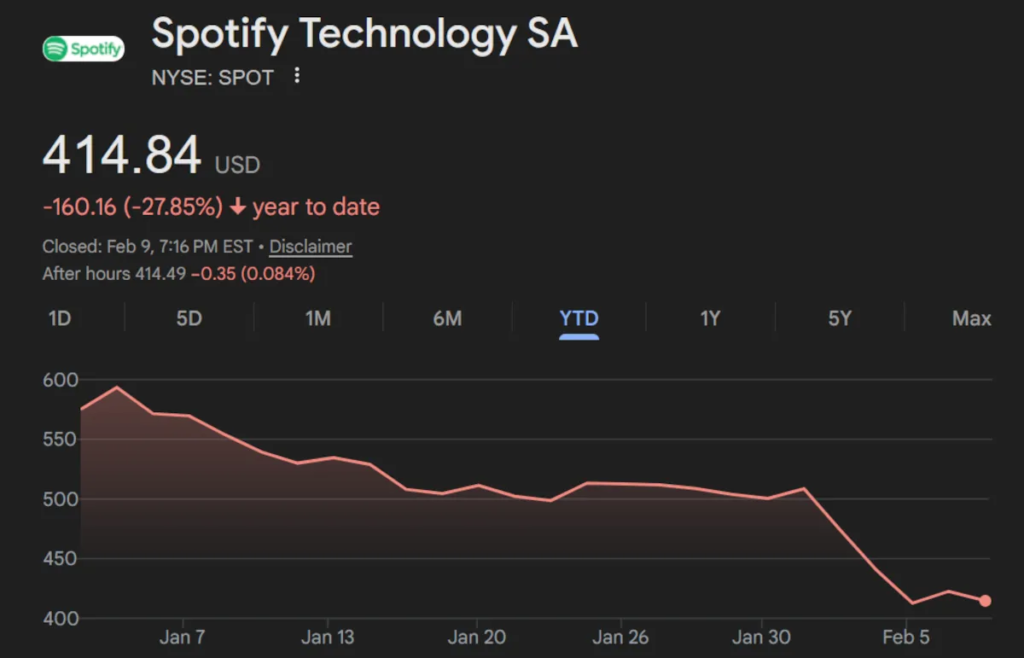Image resolution: width=1024 pixels, height=658 pixels.
Task: Click the Spotify logo icon
Action: (x=84, y=48)
